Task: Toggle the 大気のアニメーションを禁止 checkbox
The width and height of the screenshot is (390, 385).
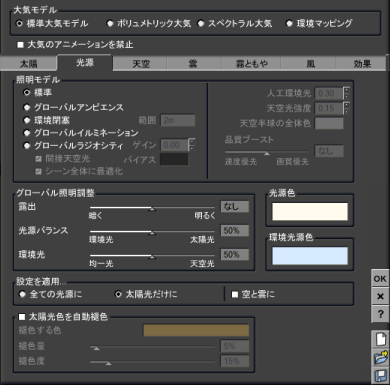Action: coord(20,44)
